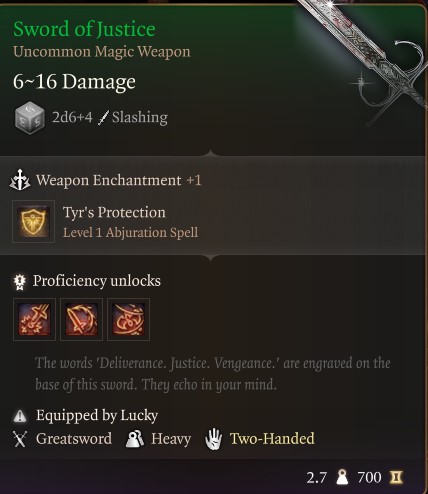The height and width of the screenshot is (494, 428).
Task: Select the first proficiency unlock skill icon
Action: [34, 319]
